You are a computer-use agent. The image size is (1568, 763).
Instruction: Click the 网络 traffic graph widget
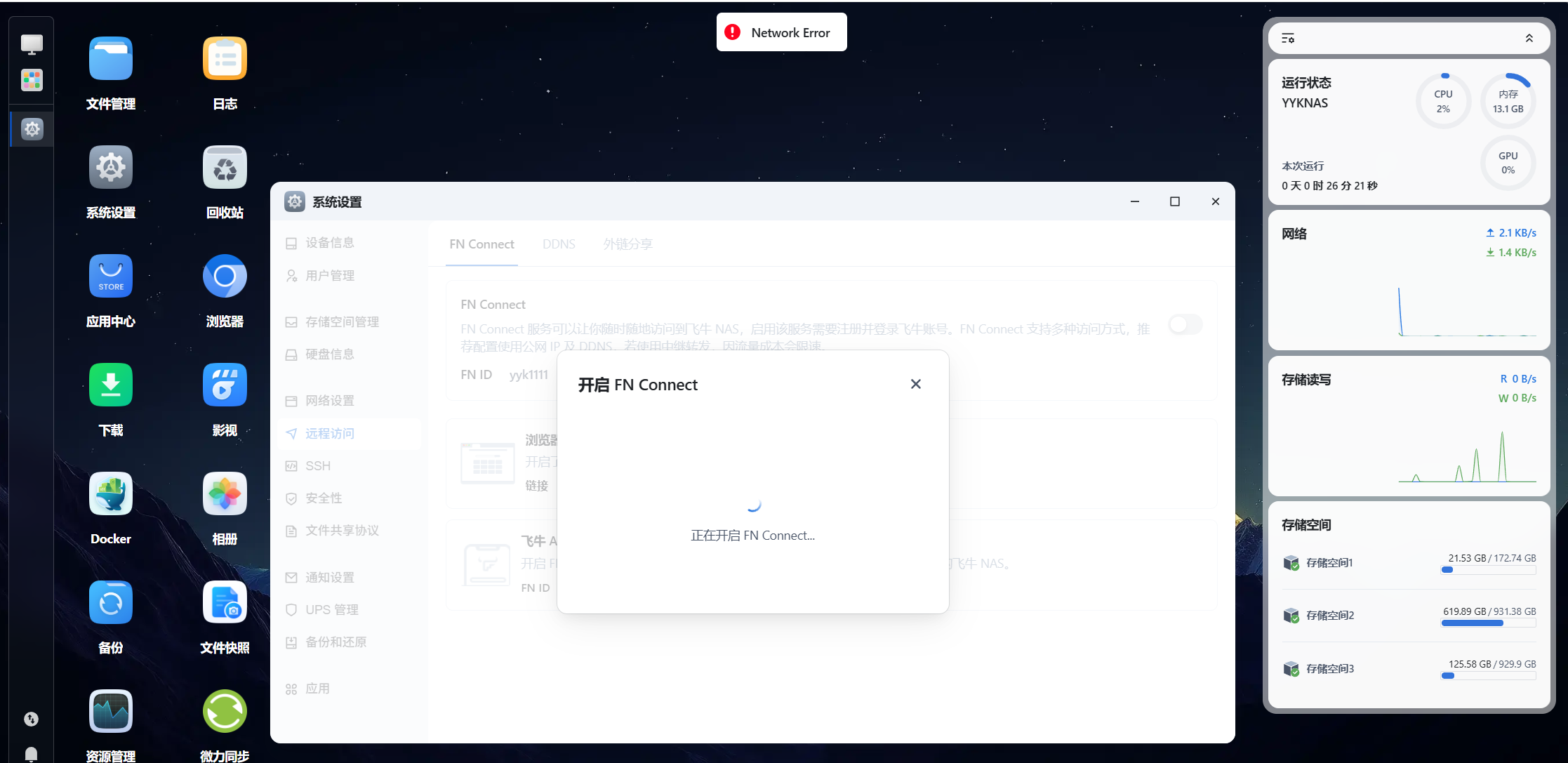point(1409,280)
